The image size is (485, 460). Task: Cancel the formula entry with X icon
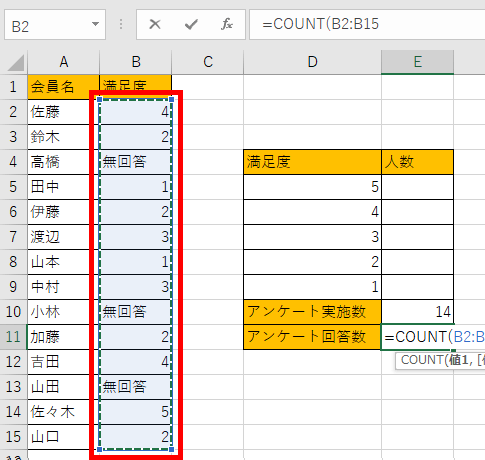tap(155, 24)
